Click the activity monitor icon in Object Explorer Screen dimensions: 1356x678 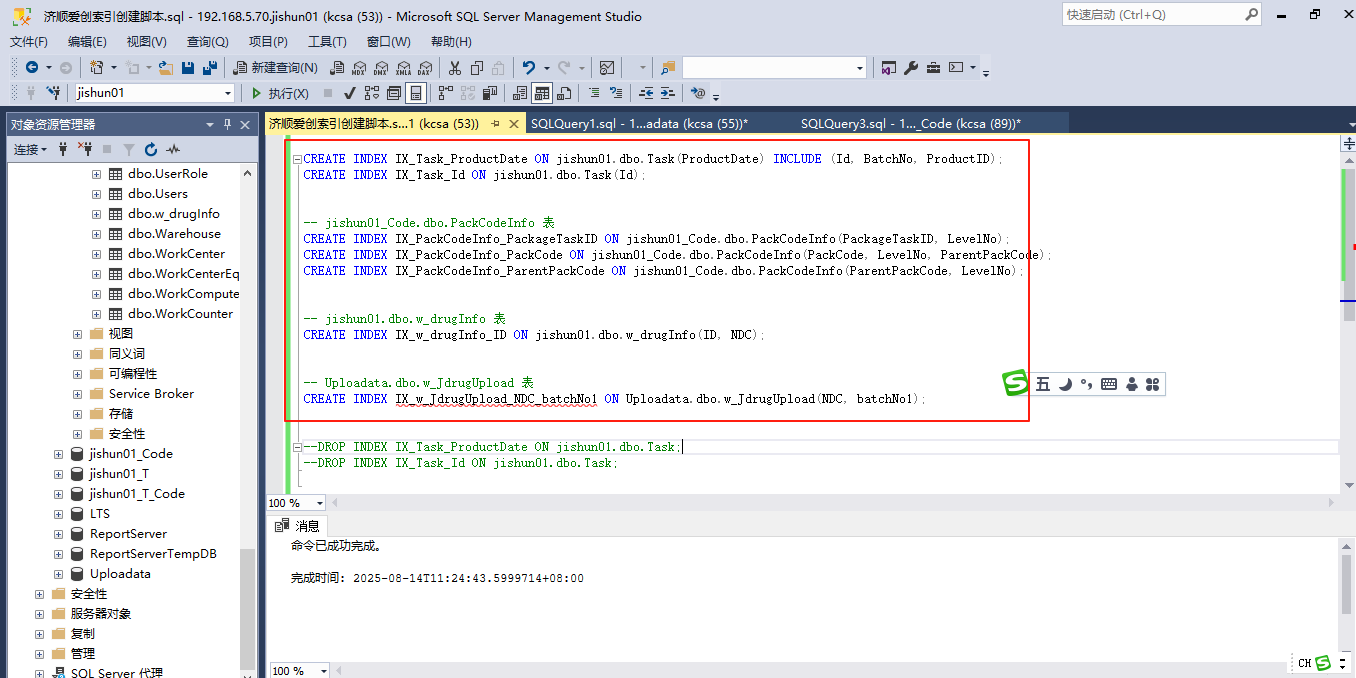coord(173,149)
